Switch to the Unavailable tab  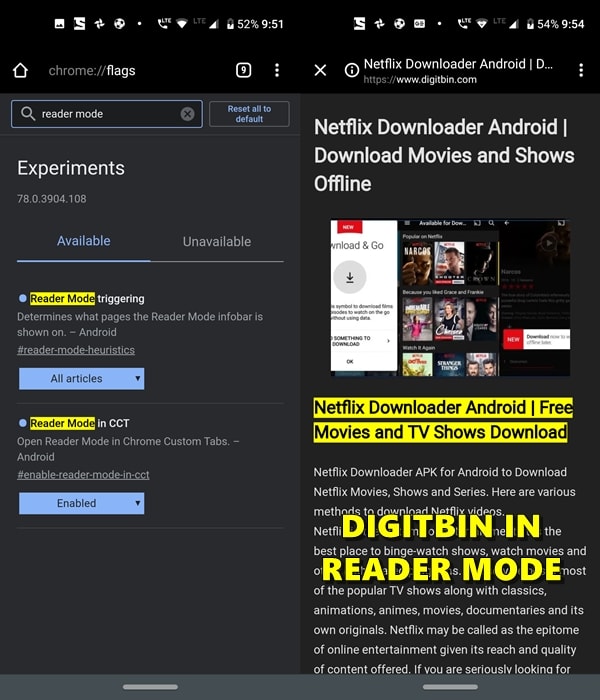coord(216,241)
